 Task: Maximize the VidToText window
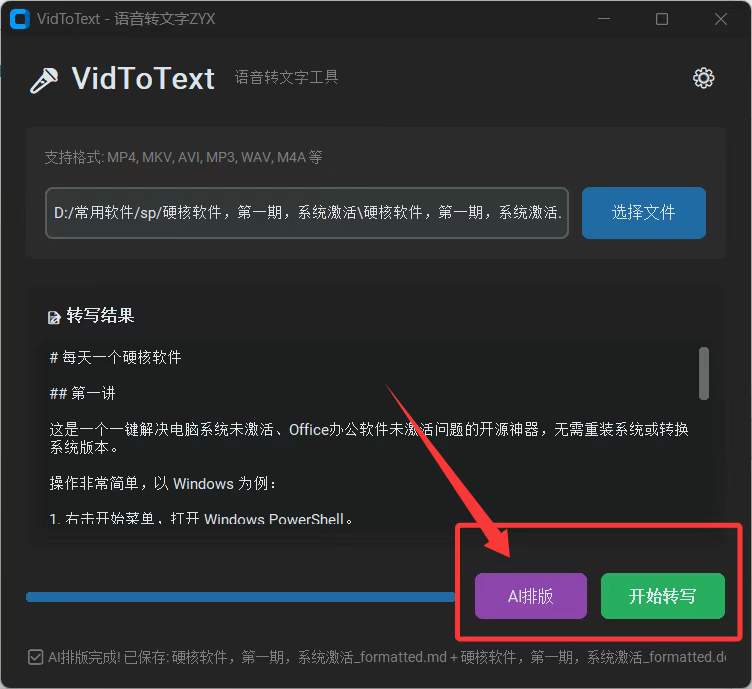point(662,19)
